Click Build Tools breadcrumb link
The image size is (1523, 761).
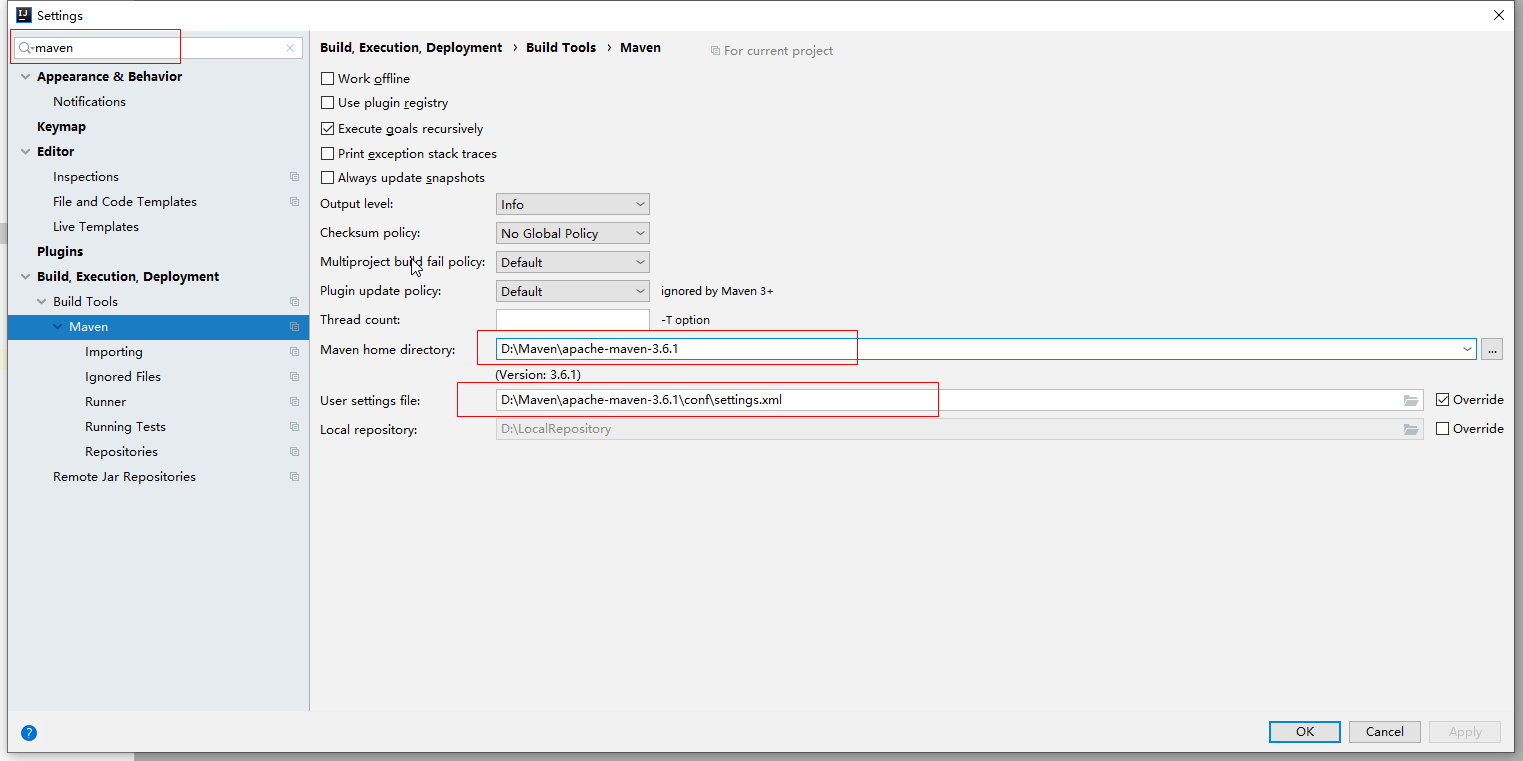(x=561, y=47)
